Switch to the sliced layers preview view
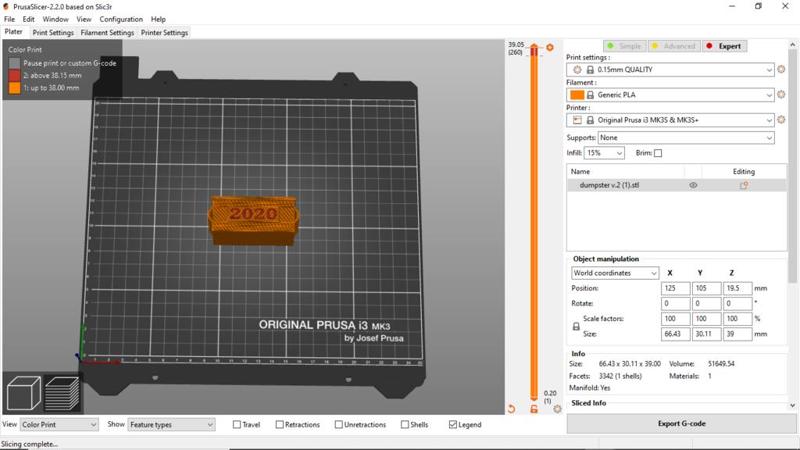The height and width of the screenshot is (450, 800). coord(62,393)
